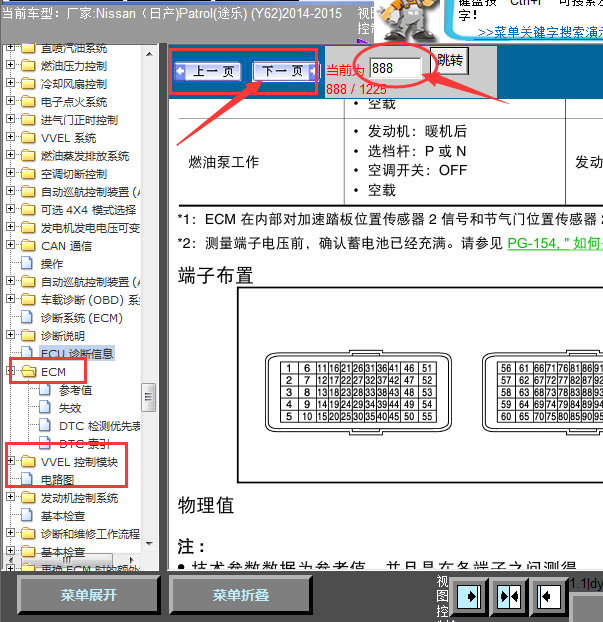Image resolution: width=603 pixels, height=622 pixels.
Task: Open the 操作 document icon in tree
Action: [27, 263]
